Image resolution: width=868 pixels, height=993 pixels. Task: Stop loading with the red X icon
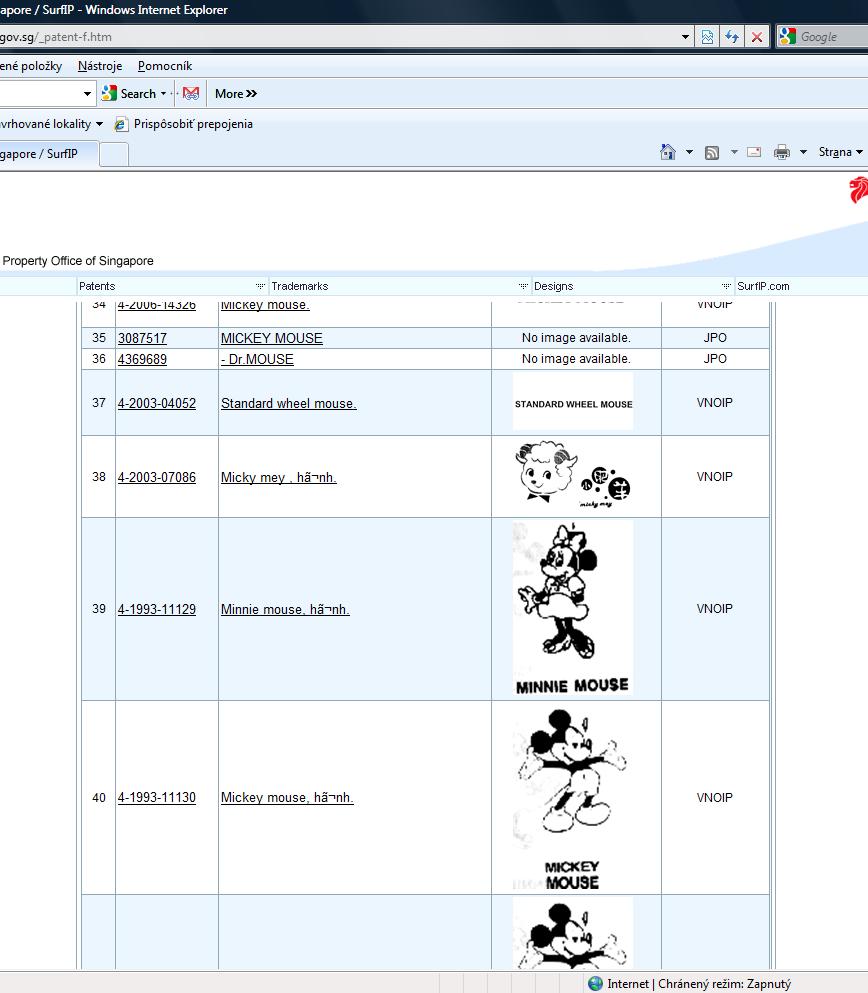point(757,37)
